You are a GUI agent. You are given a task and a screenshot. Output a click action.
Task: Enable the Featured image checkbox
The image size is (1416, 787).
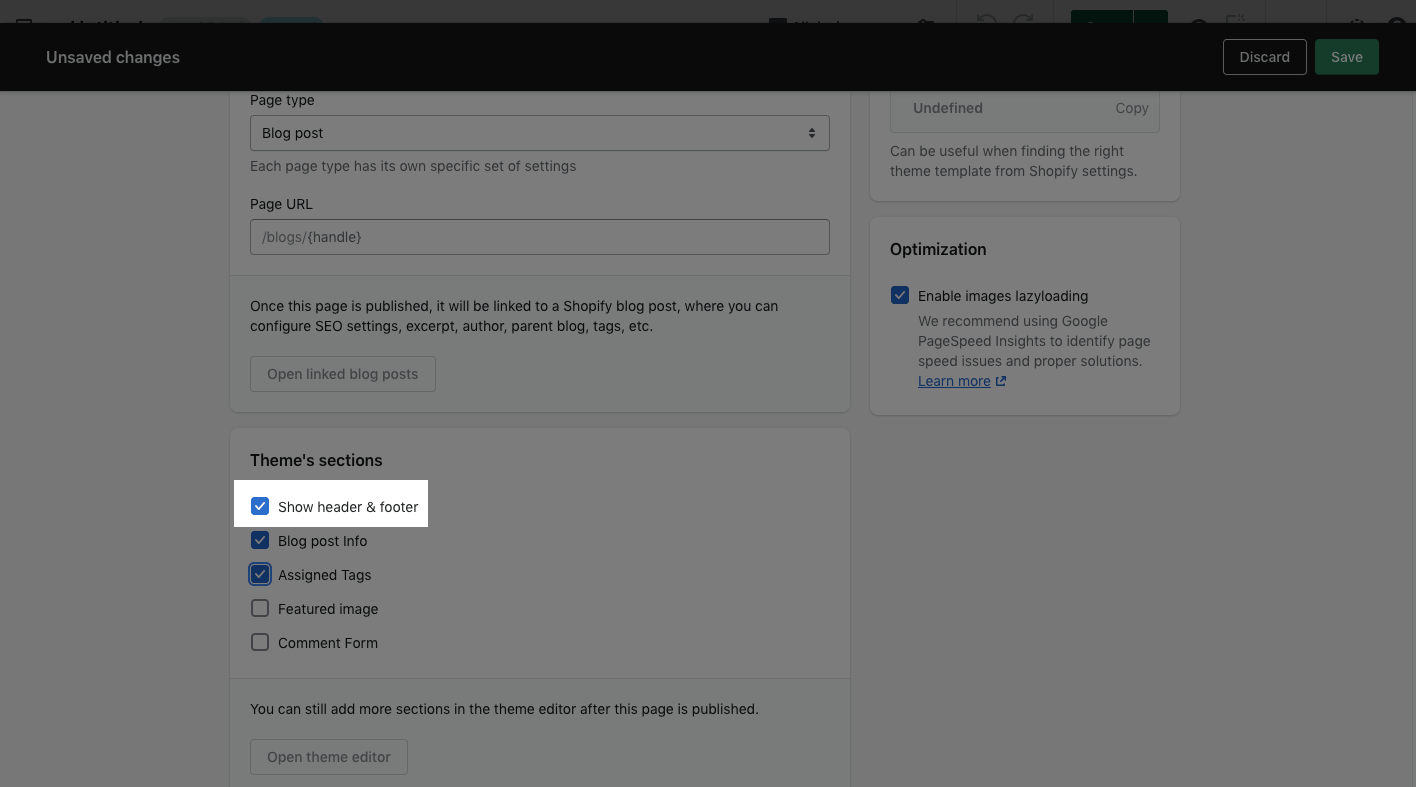tap(260, 609)
